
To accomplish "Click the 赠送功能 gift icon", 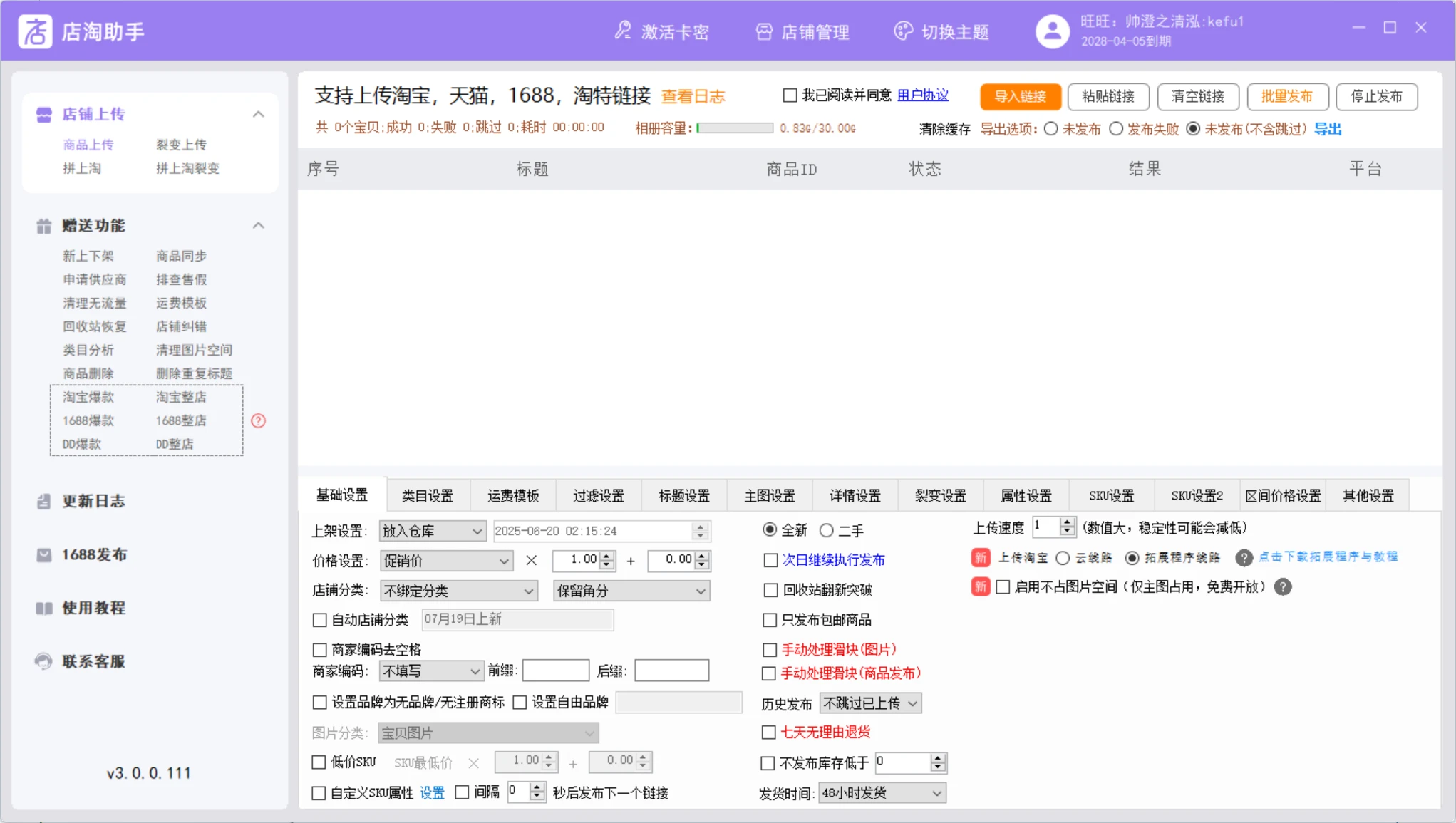I will tap(44, 226).
